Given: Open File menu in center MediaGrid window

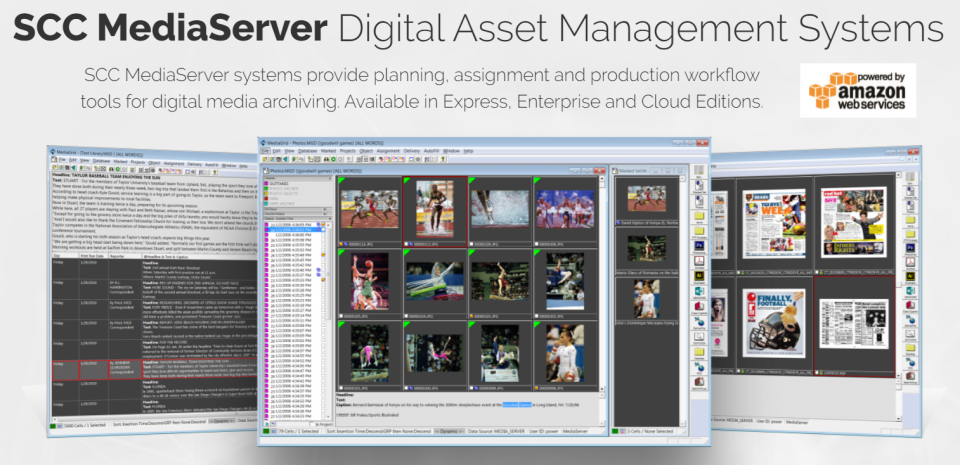Looking at the screenshot, I should coord(265,151).
